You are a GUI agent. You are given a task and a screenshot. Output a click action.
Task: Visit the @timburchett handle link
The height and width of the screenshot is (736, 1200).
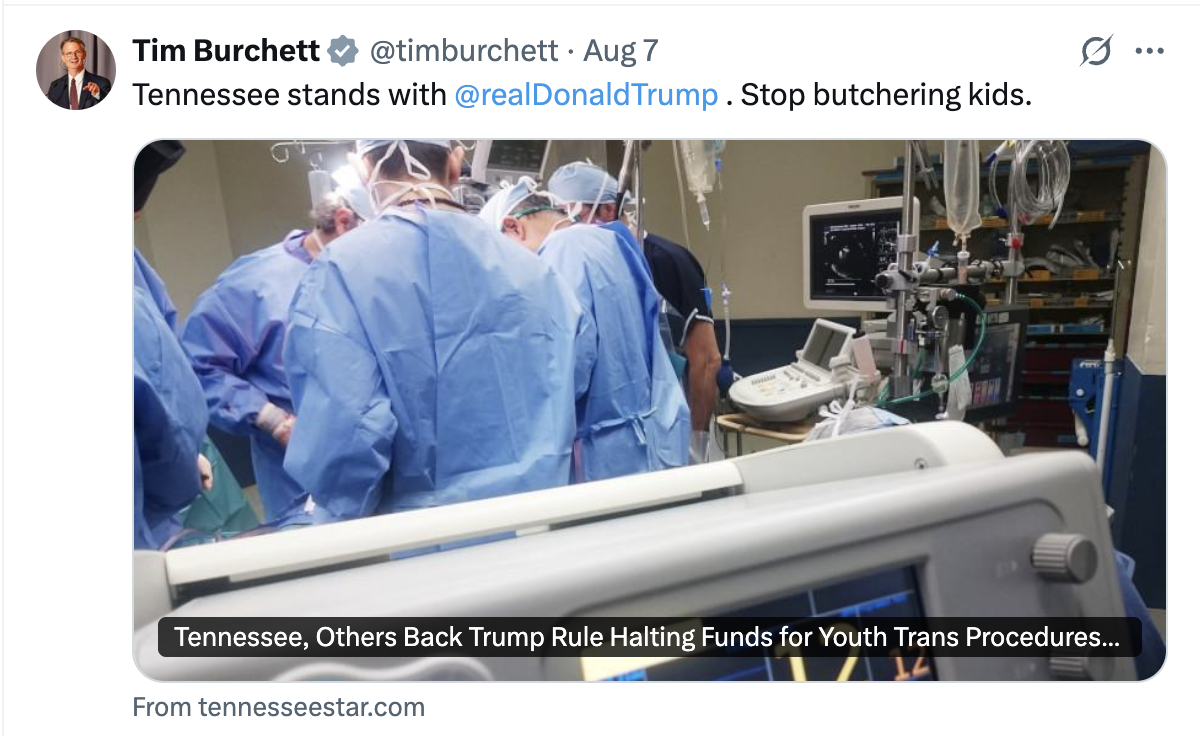point(464,50)
